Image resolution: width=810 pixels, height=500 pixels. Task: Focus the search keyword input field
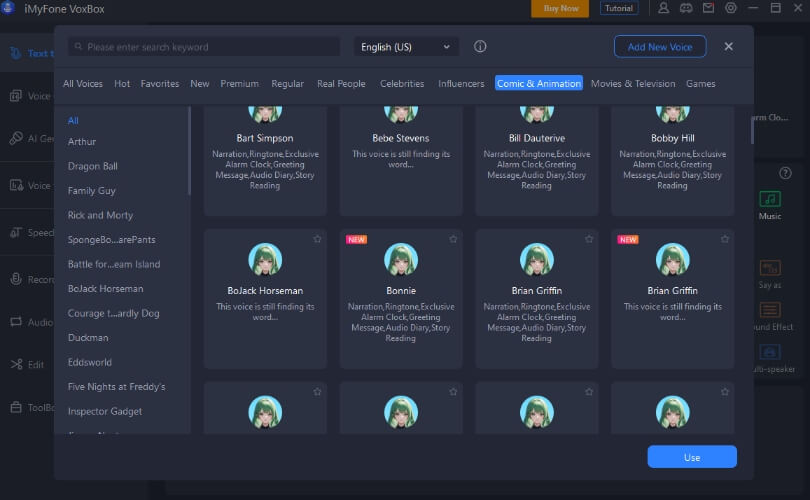pos(204,47)
